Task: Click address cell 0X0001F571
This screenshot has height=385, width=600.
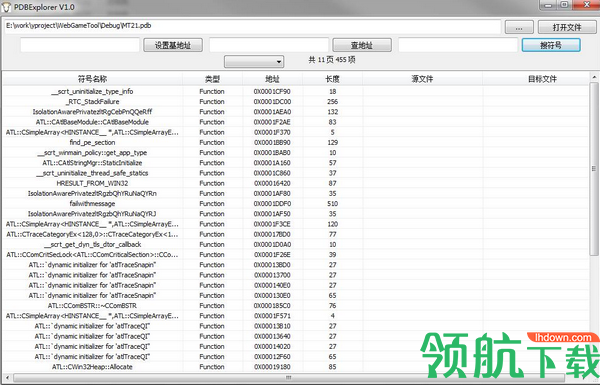Action: (272, 316)
